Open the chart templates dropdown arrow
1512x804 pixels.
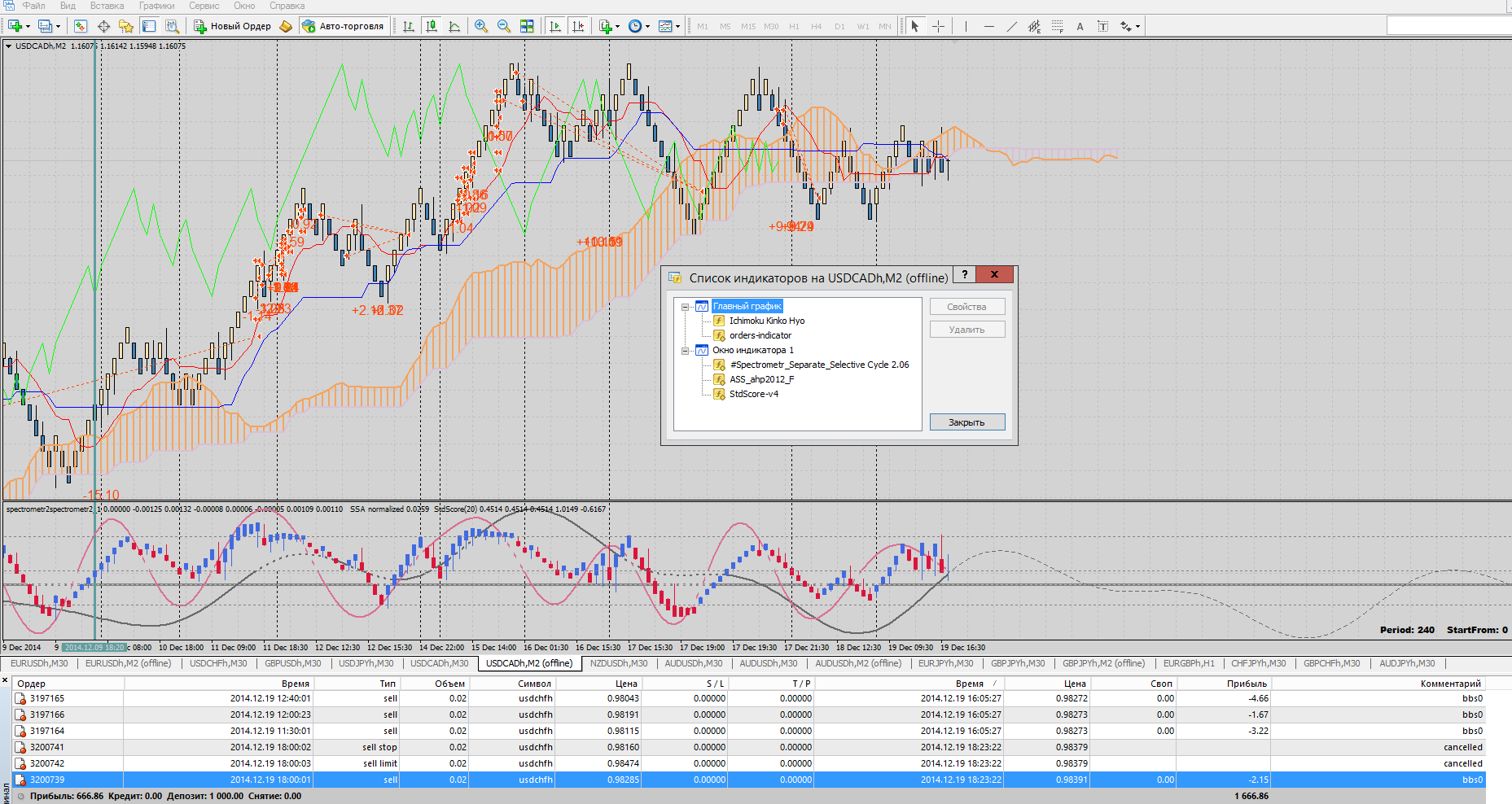(x=677, y=26)
